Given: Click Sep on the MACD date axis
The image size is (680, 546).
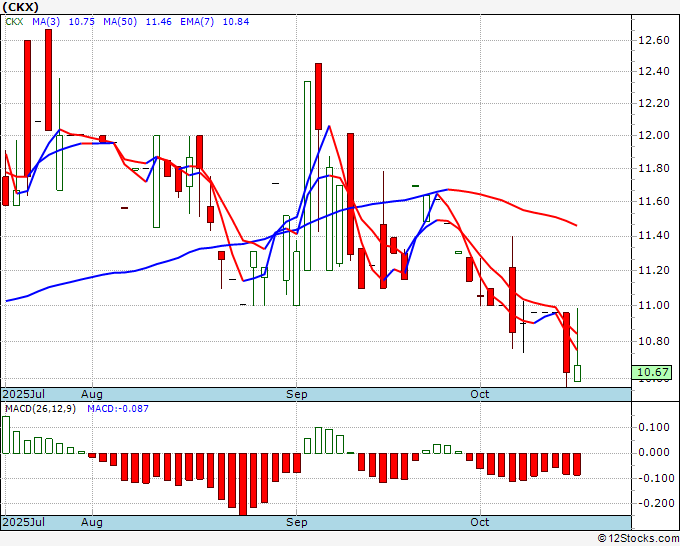Looking at the screenshot, I should pos(297,522).
